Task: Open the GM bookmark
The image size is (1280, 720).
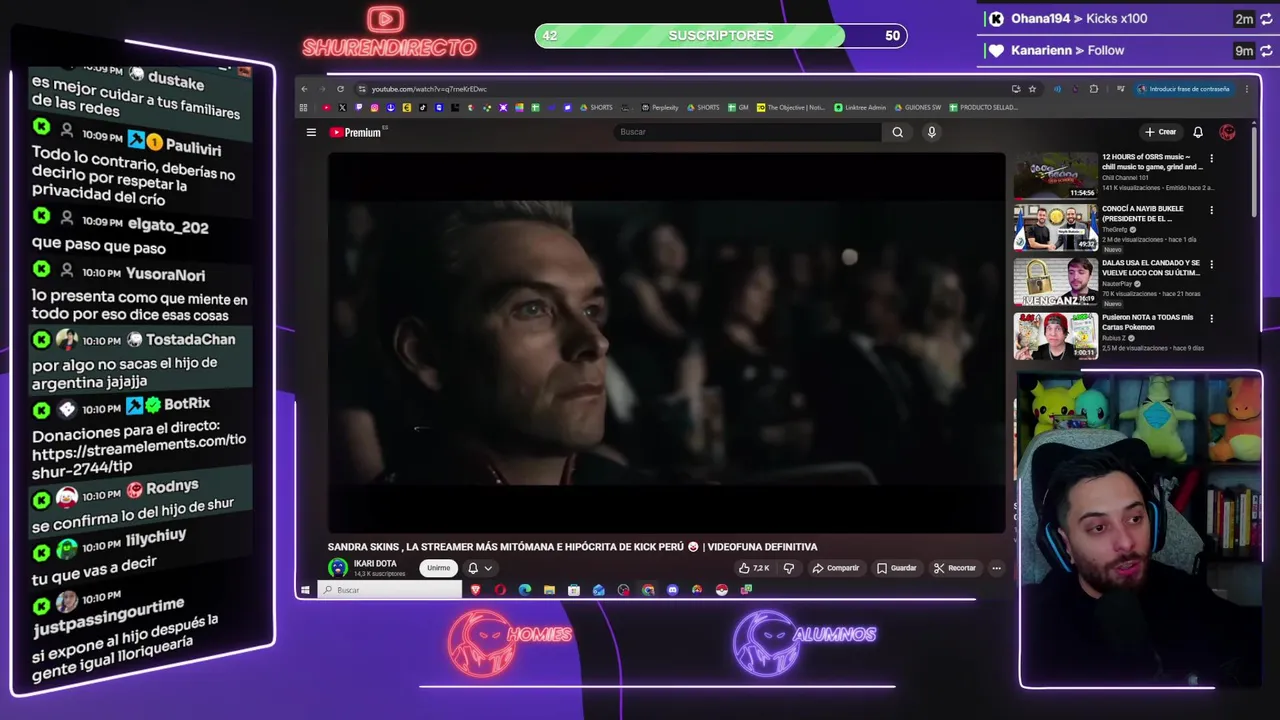Action: click(x=738, y=107)
